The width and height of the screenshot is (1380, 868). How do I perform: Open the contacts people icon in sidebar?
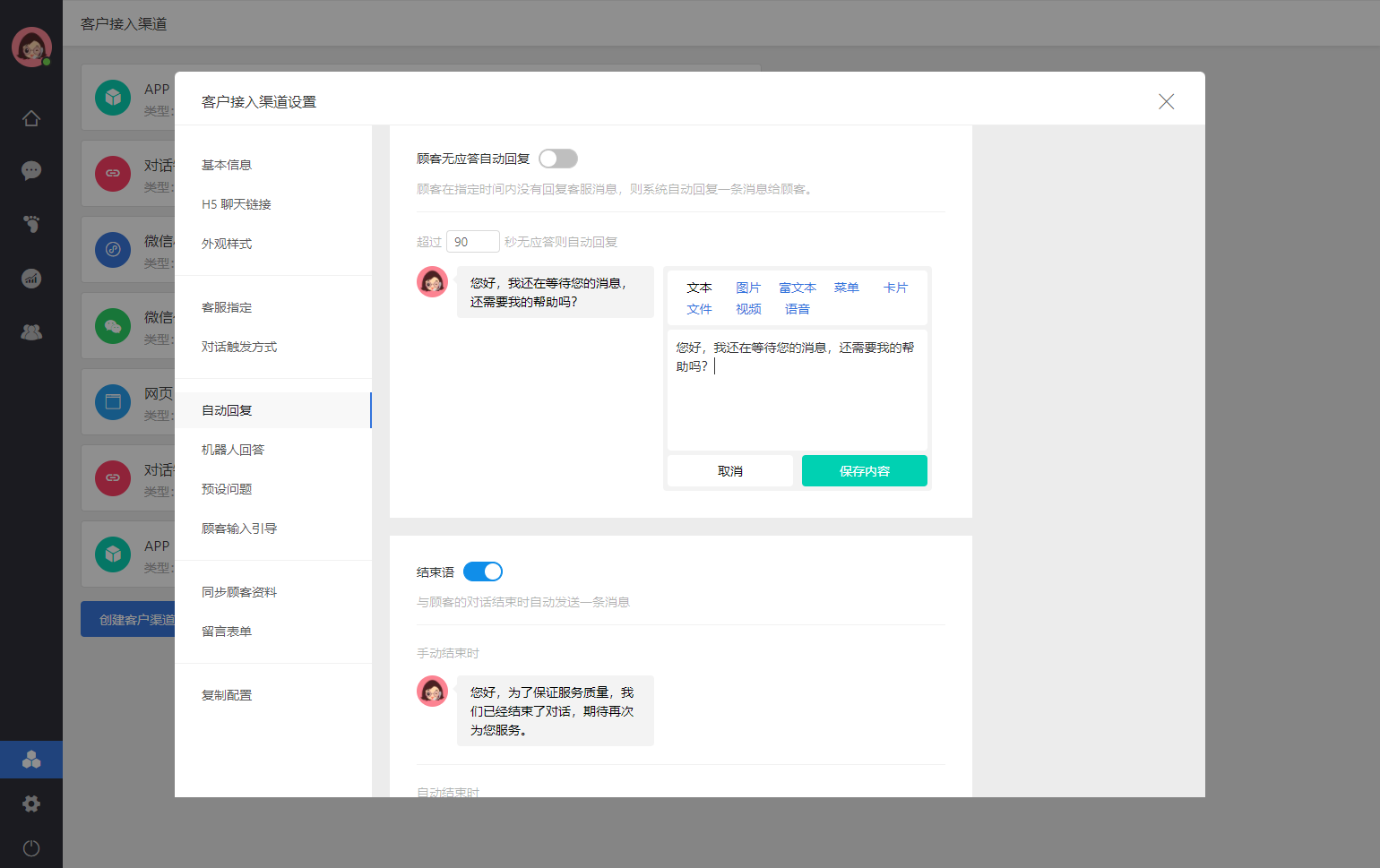tap(31, 331)
